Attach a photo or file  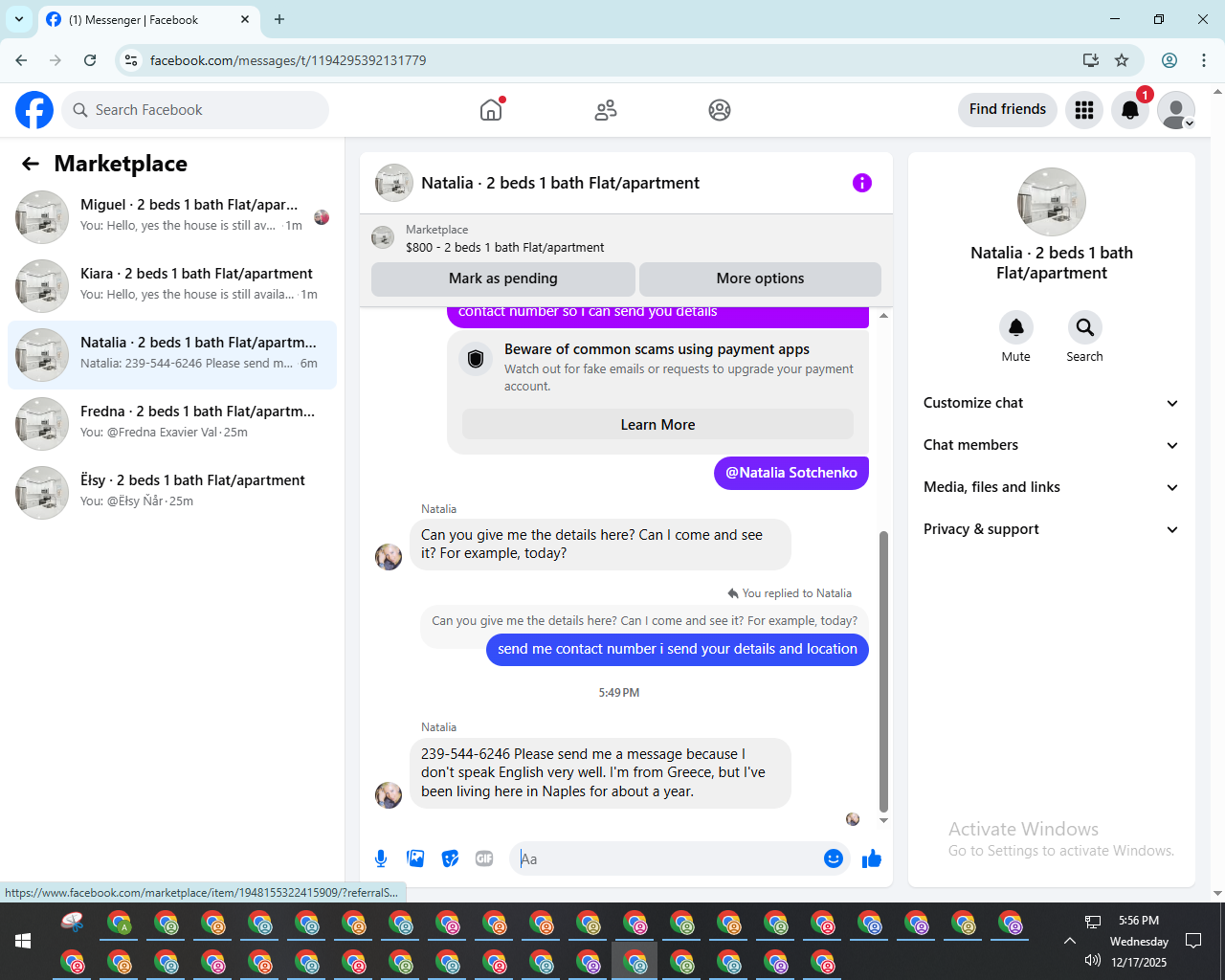415,858
